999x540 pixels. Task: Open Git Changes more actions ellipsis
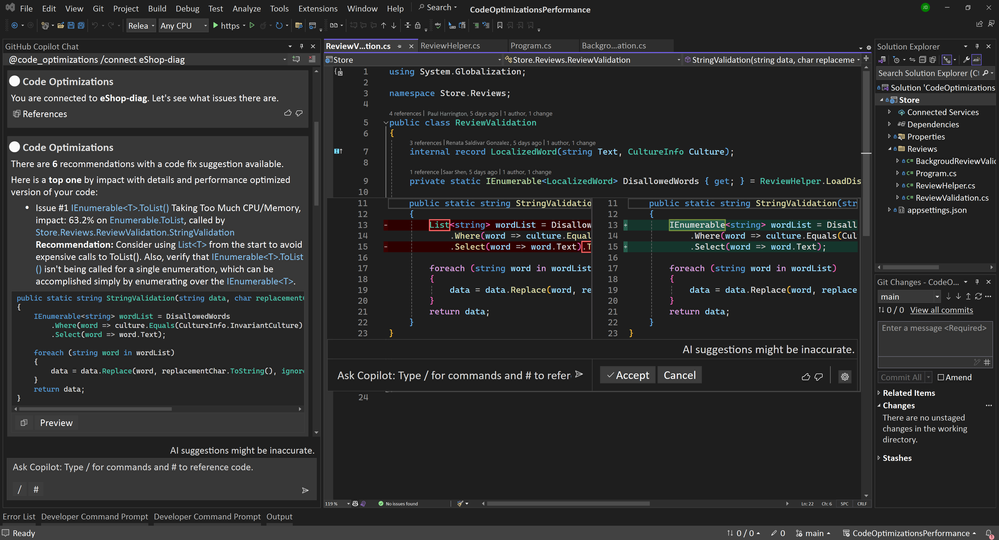[988, 296]
